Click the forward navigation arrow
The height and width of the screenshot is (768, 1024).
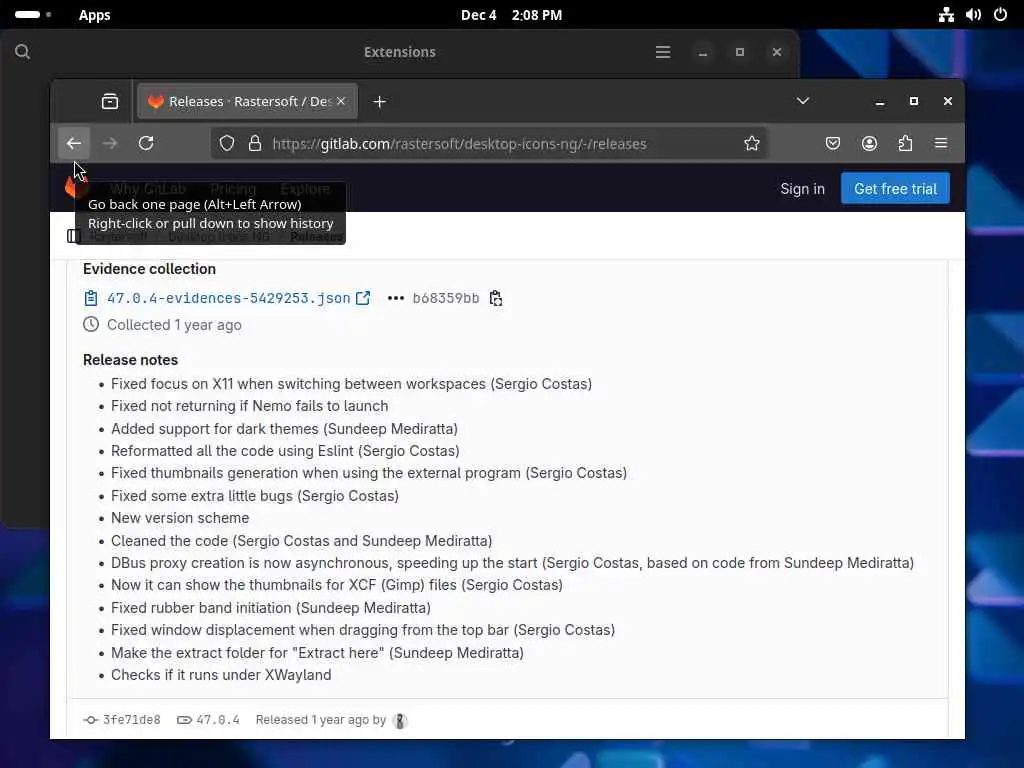pos(110,144)
